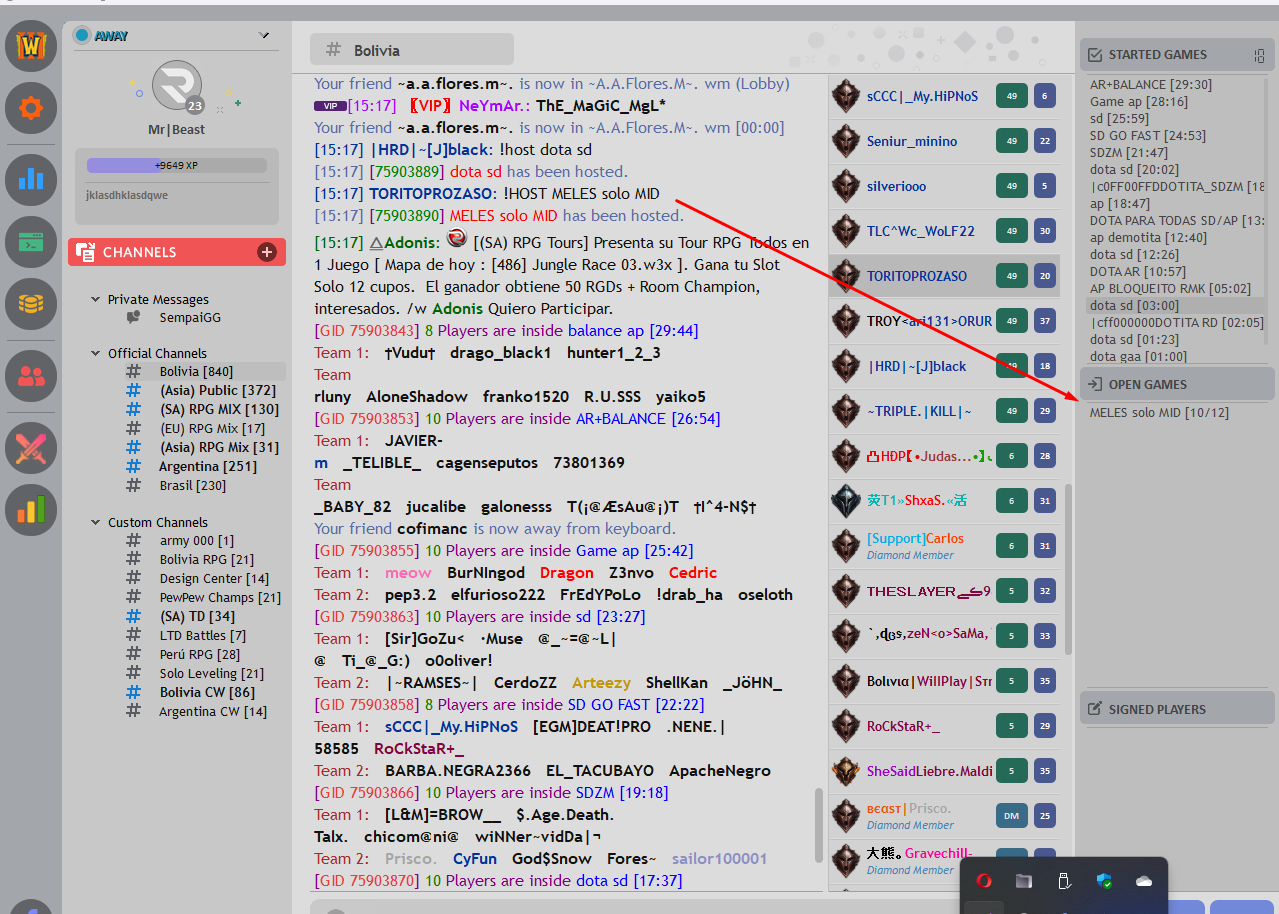Screen dimensions: 1279x914
Task: Open the AWAY status dropdown
Action: click(x=265, y=35)
